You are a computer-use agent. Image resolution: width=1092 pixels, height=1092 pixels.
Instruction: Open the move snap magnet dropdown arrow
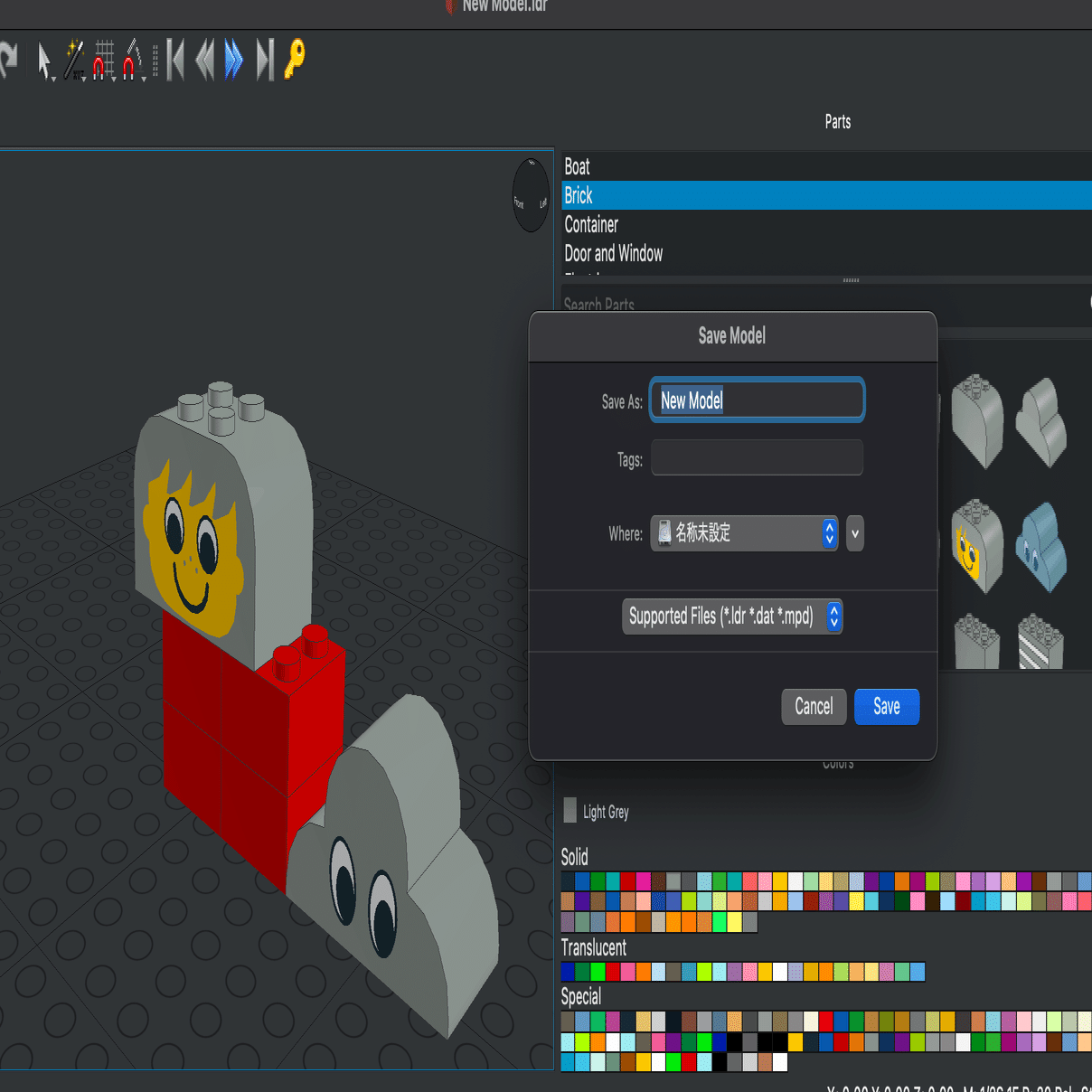click(x=114, y=79)
